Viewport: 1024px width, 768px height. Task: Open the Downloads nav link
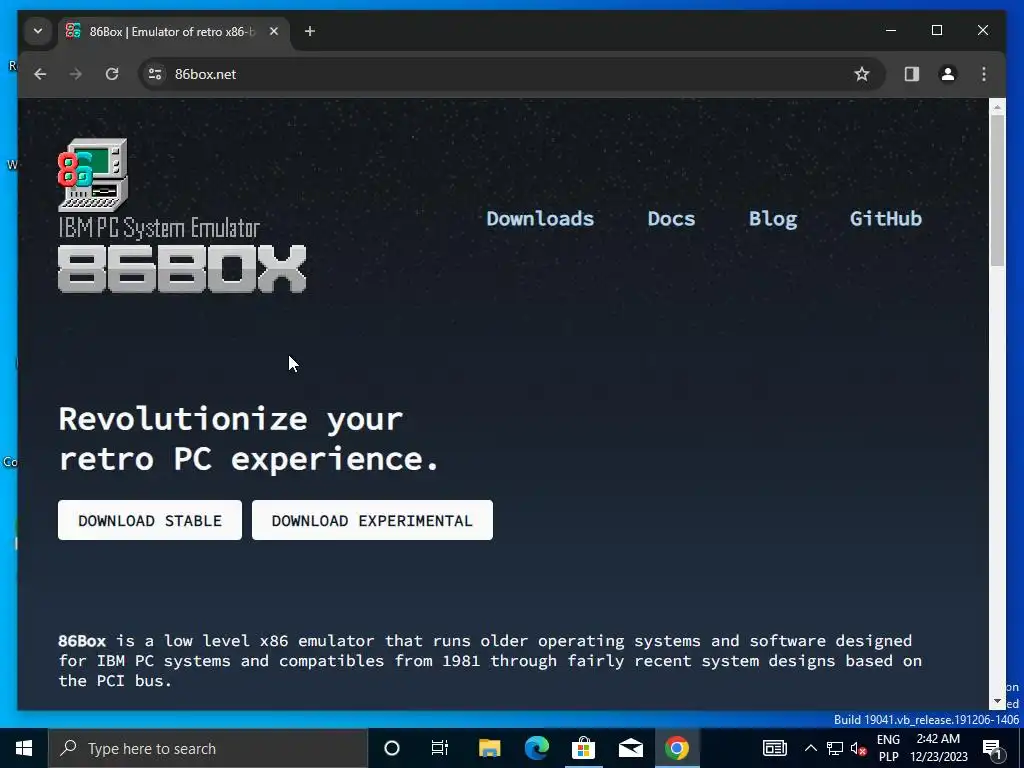click(540, 219)
